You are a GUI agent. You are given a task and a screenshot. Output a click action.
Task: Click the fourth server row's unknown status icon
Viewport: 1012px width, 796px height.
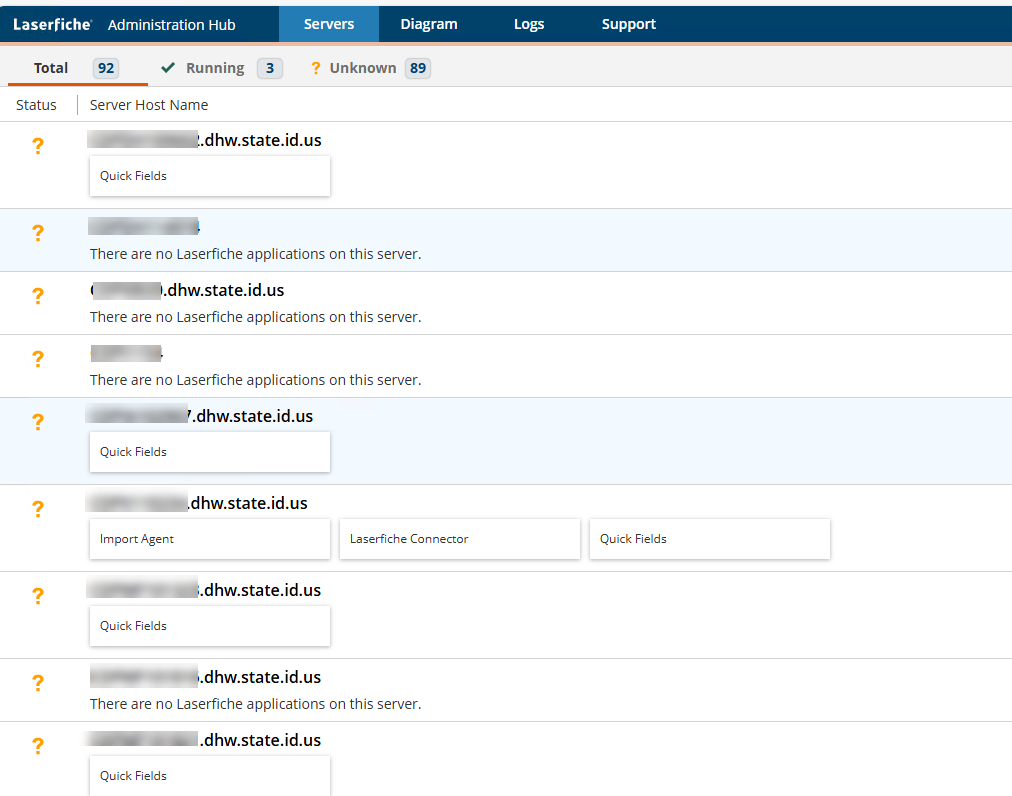(x=38, y=358)
